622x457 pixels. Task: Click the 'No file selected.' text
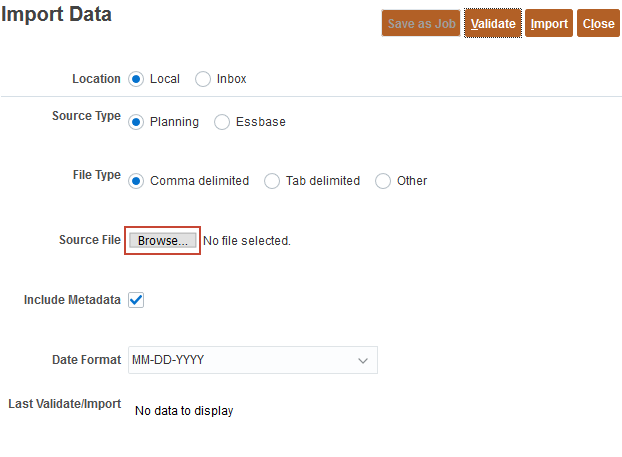(247, 241)
